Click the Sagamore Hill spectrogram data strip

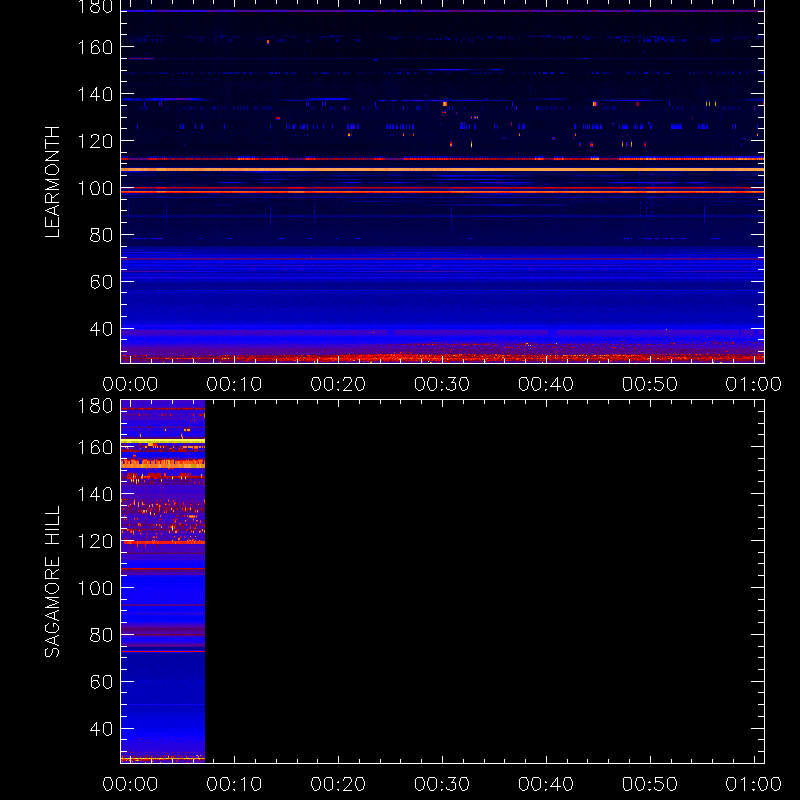coord(163,582)
